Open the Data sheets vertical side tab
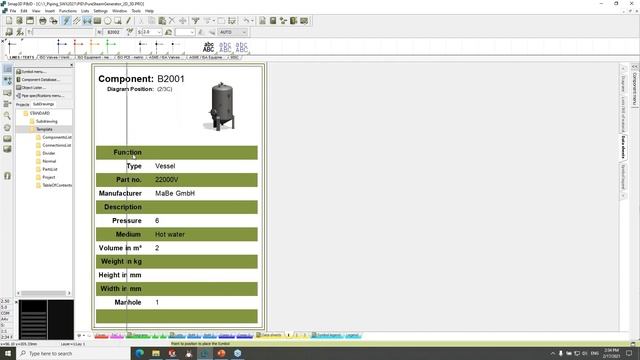640x360 pixels. click(x=623, y=147)
